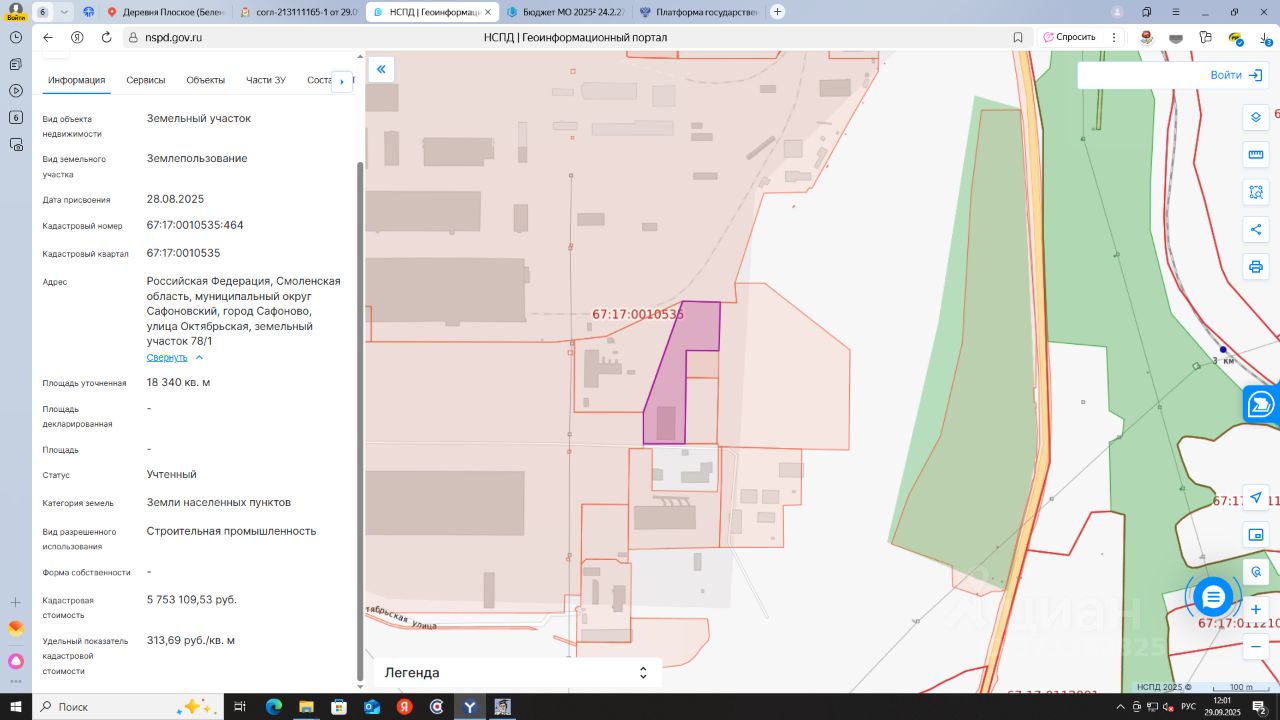Image resolution: width=1280 pixels, height=720 pixels.
Task: Collapse the information panel with double chevron
Action: [x=381, y=69]
